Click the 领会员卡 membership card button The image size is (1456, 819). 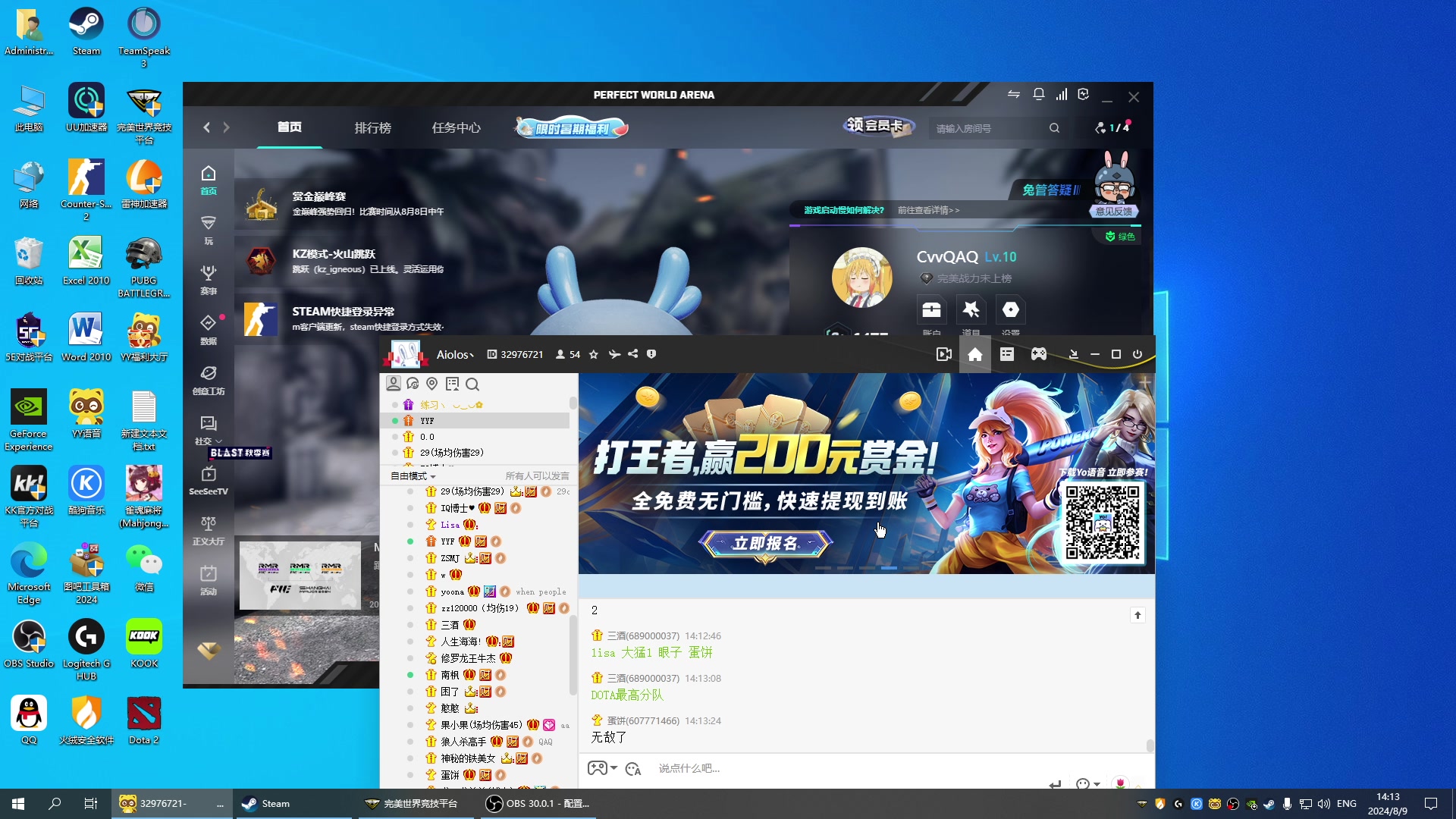click(878, 126)
